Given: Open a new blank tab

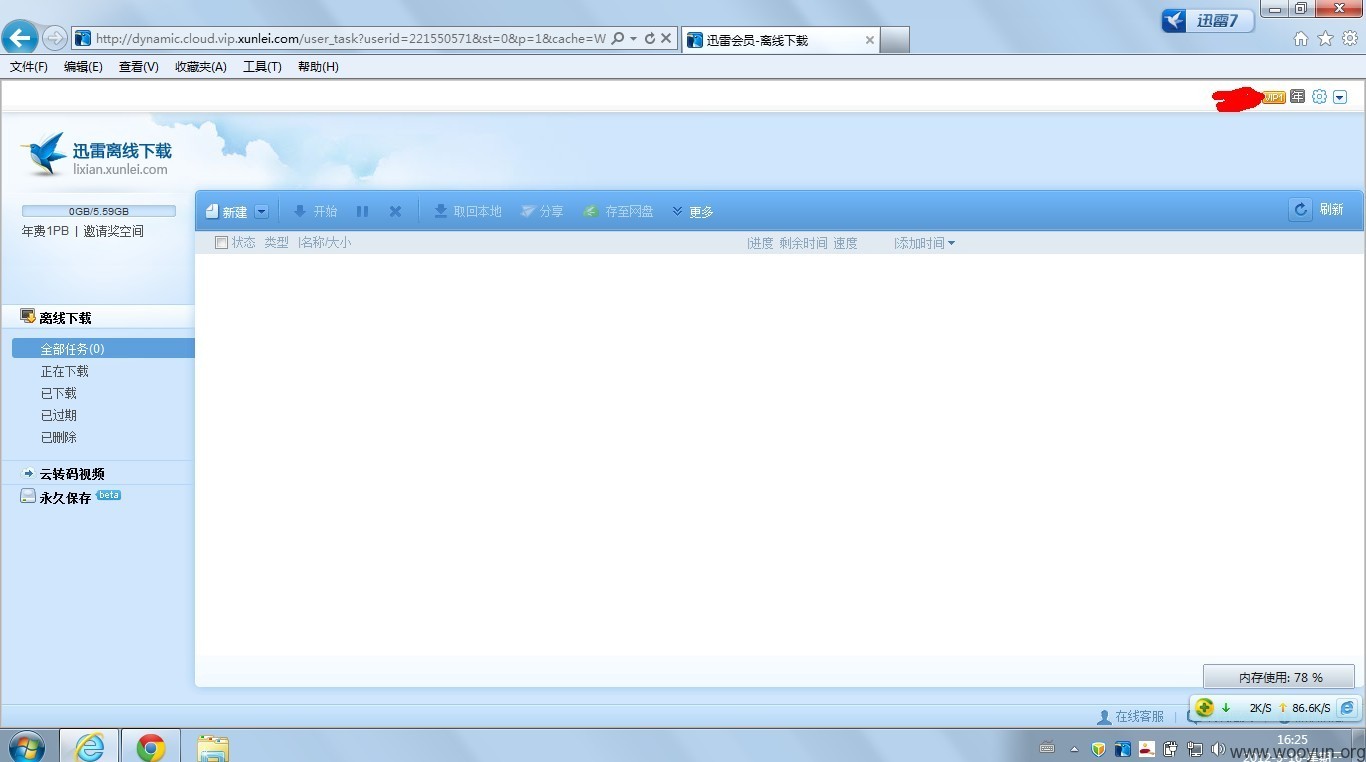Looking at the screenshot, I should click(894, 40).
